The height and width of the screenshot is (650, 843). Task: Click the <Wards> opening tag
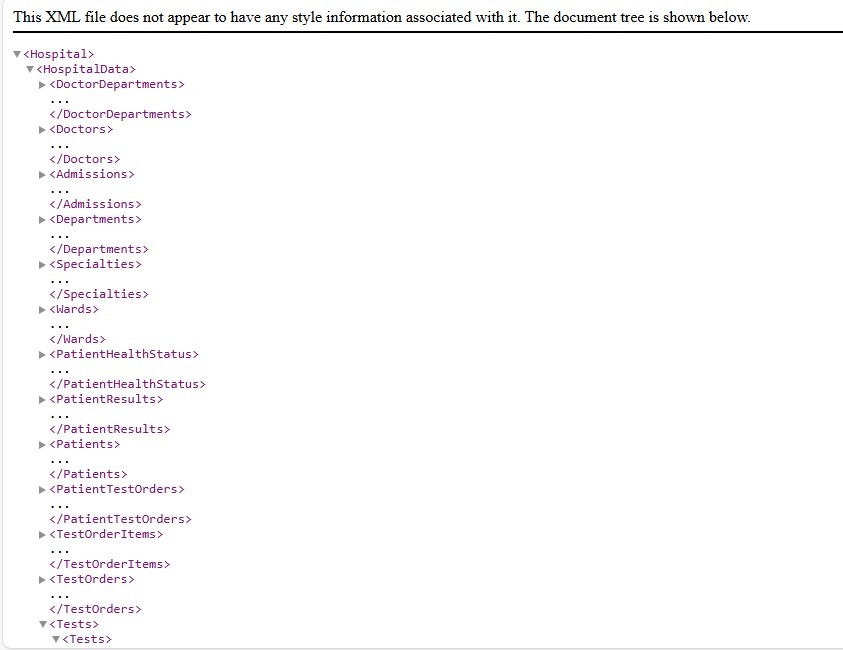(x=74, y=309)
